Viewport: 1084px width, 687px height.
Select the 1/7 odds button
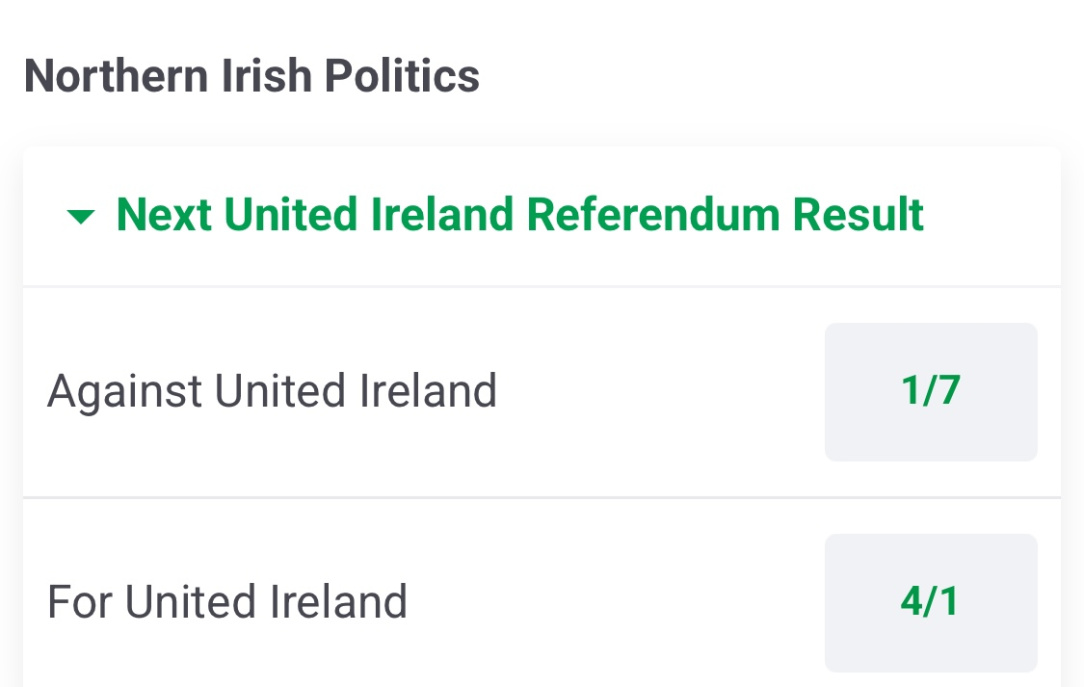click(930, 391)
